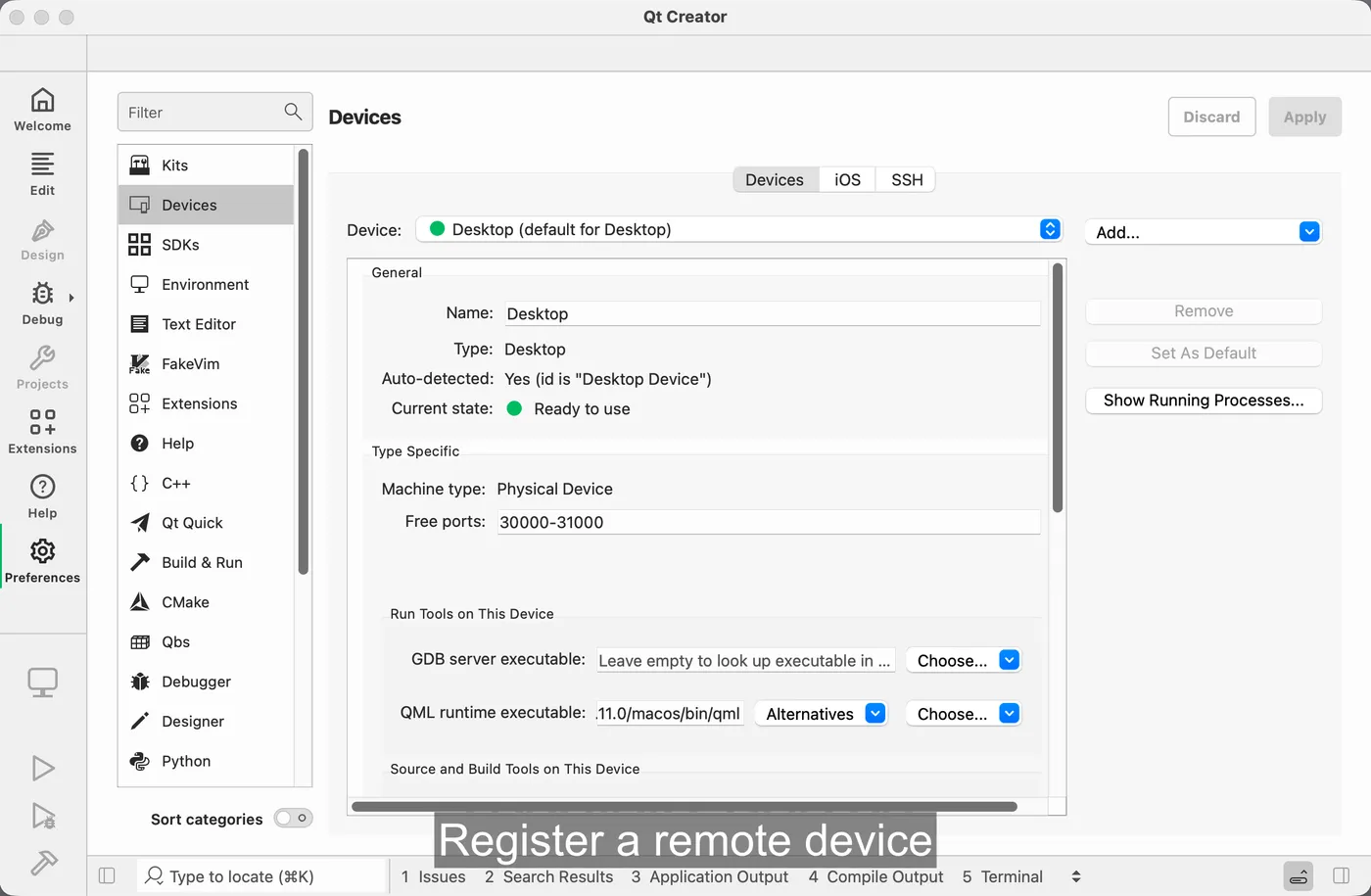
Task: Open the Device selection dropdown
Action: [739, 229]
